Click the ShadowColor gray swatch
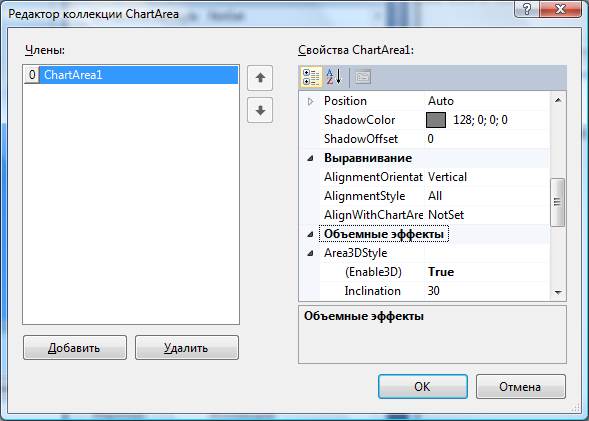Viewport: 589px width, 421px height. [x=436, y=120]
